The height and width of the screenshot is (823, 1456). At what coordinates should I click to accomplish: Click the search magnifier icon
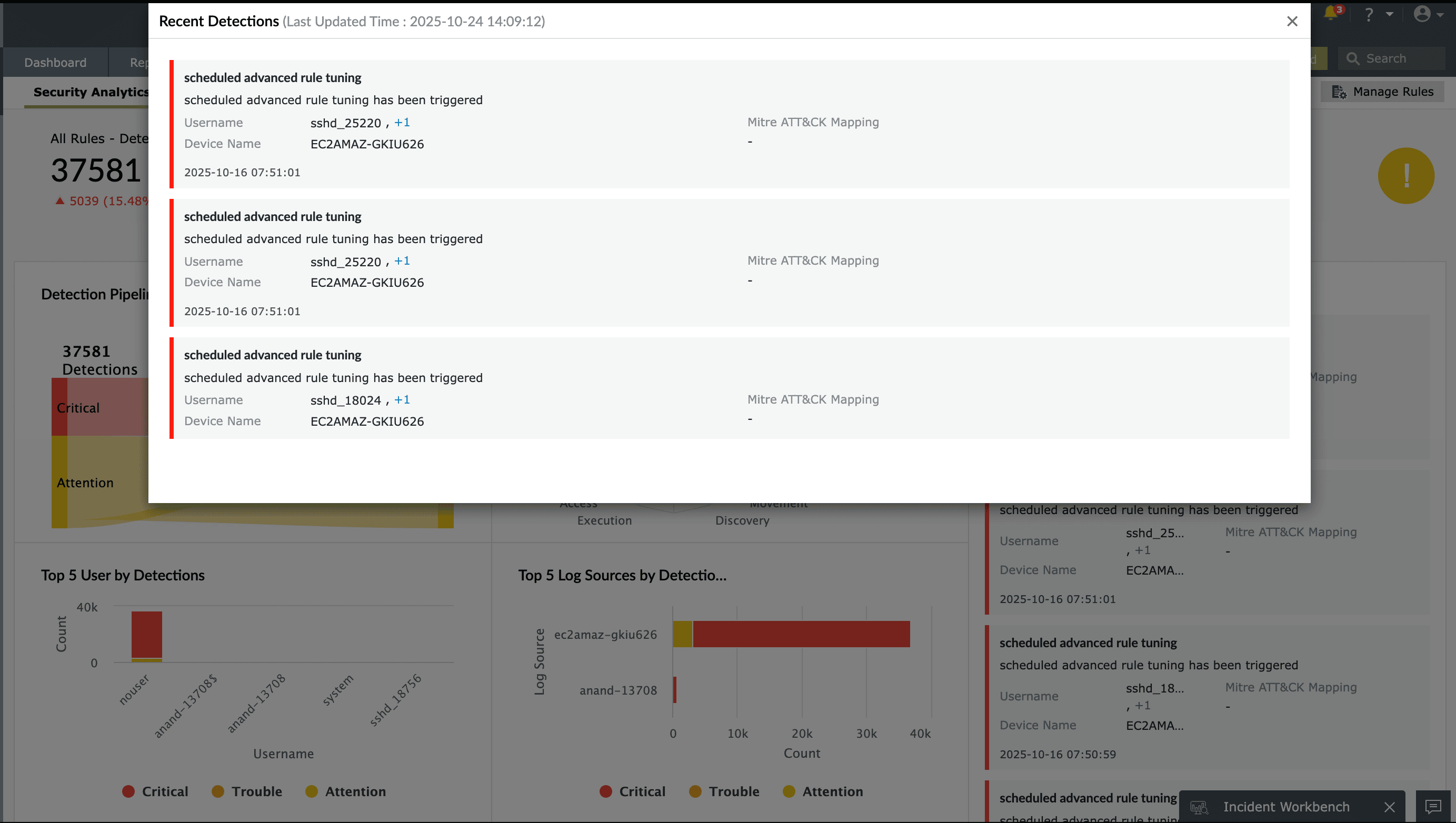tap(1354, 58)
